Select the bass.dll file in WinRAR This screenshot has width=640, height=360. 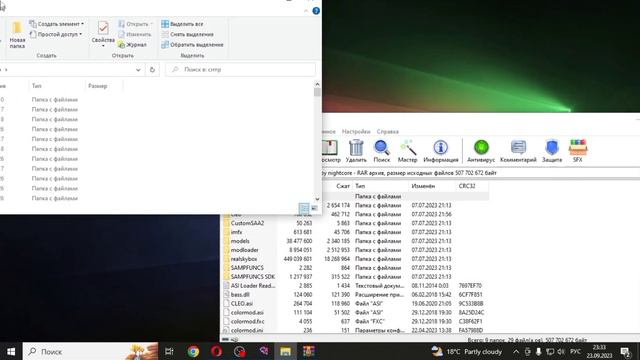point(240,295)
